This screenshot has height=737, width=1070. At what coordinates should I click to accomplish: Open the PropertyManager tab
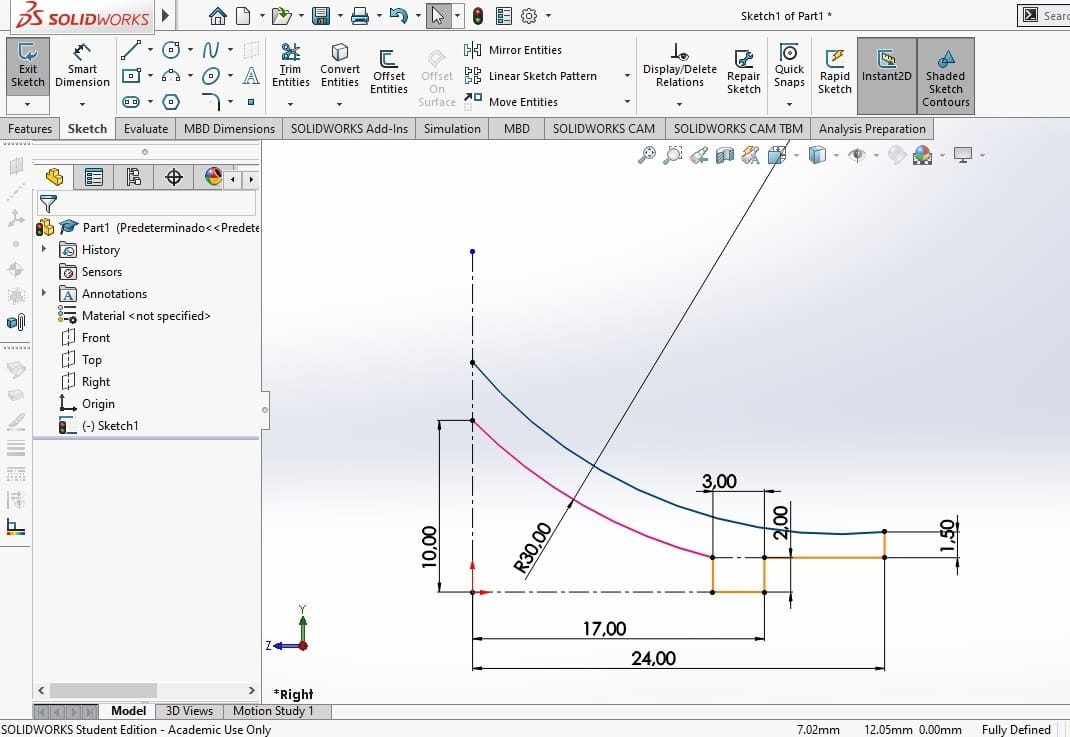click(x=93, y=177)
